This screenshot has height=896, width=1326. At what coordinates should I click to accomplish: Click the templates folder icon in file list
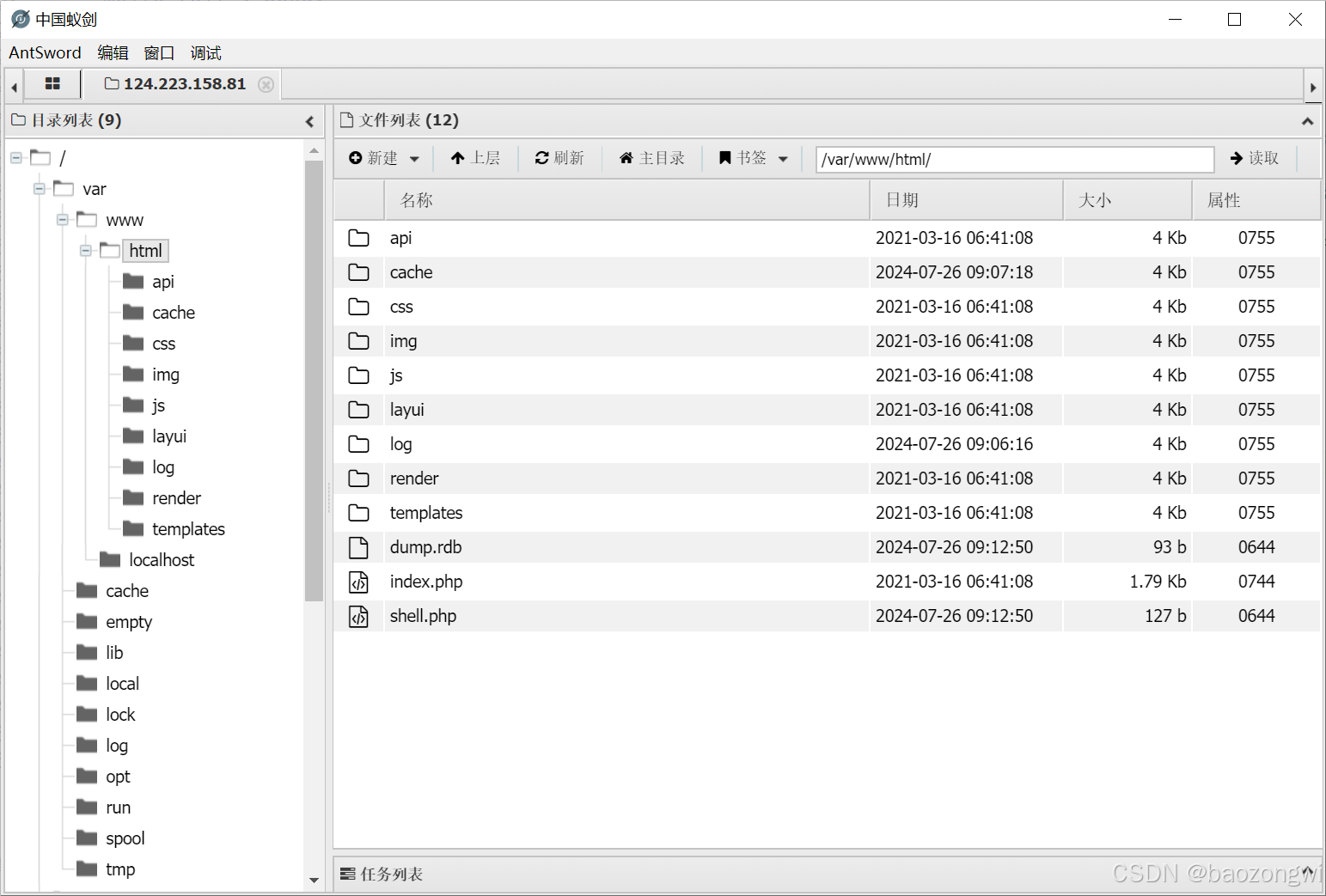click(358, 513)
